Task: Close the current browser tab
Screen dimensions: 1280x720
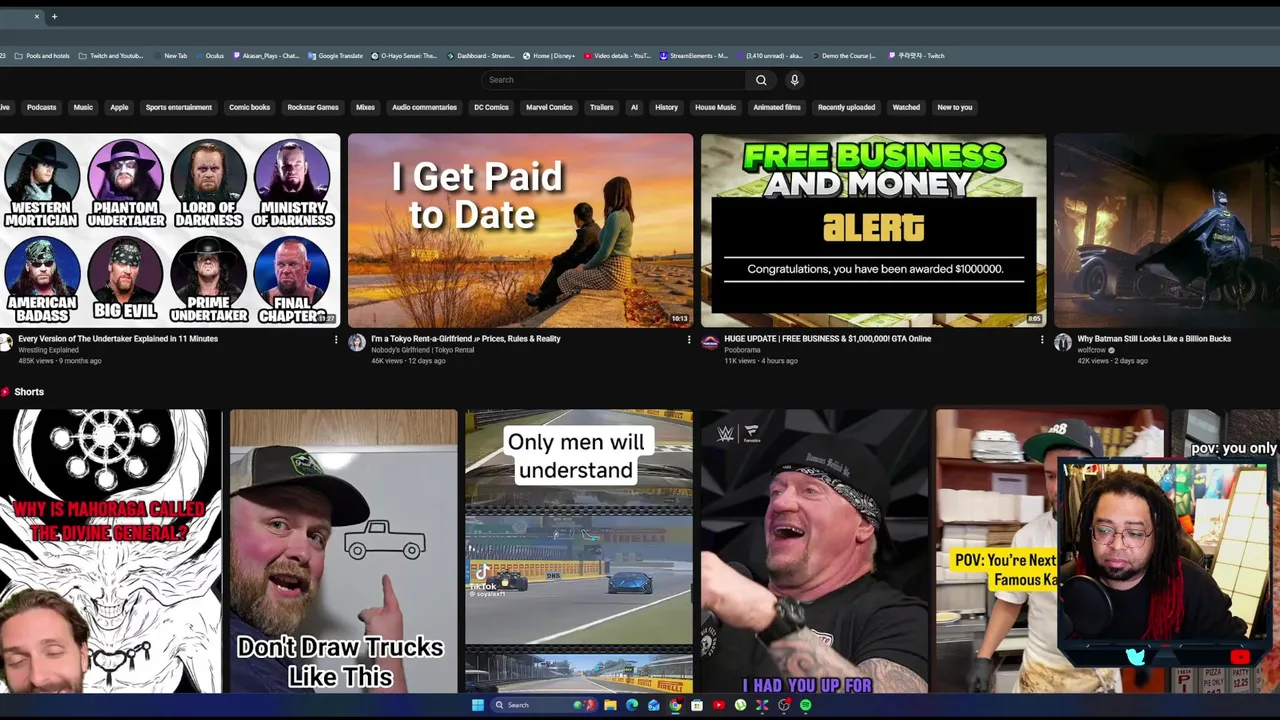Action: coord(37,16)
